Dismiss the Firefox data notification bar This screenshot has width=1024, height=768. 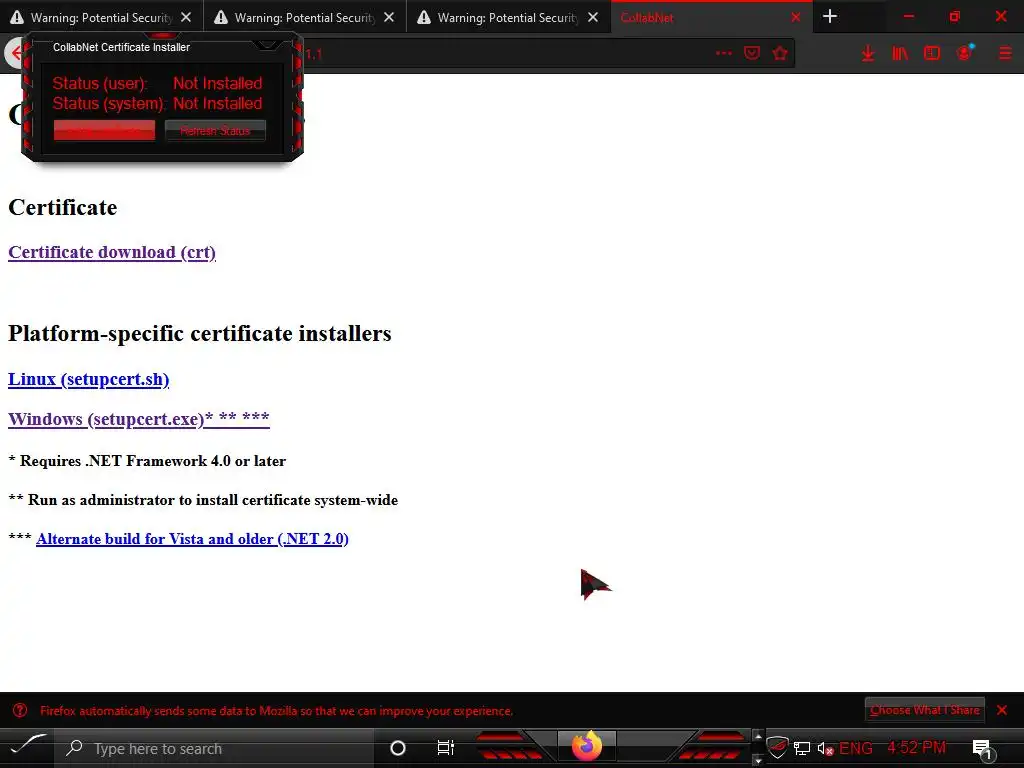click(1002, 710)
